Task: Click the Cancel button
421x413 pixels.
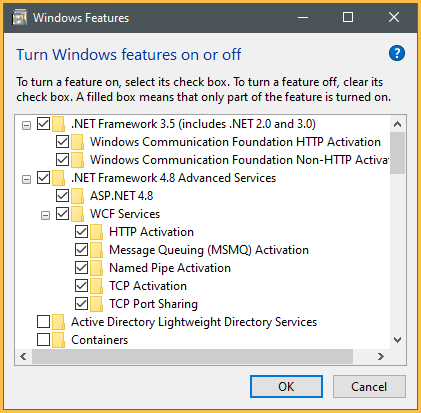Action: click(x=369, y=387)
